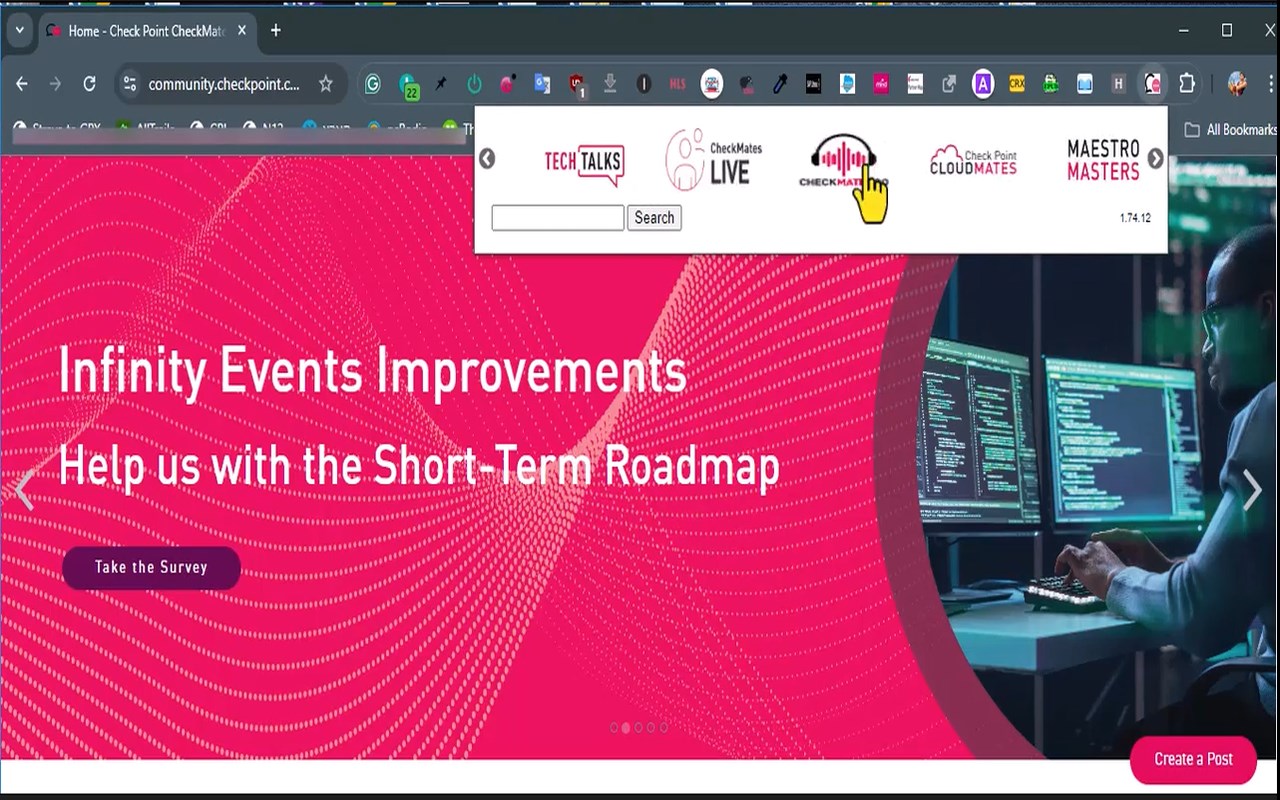1280x800 pixels.
Task: Click the highlighted CheckMates extension icon
Action: pos(1153,84)
